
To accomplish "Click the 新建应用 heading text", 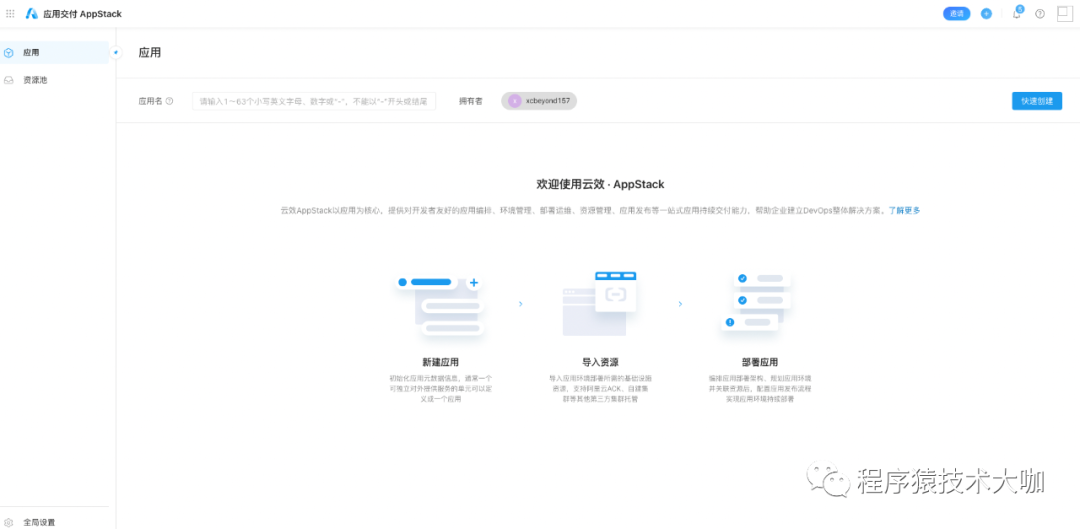I will coord(441,362).
